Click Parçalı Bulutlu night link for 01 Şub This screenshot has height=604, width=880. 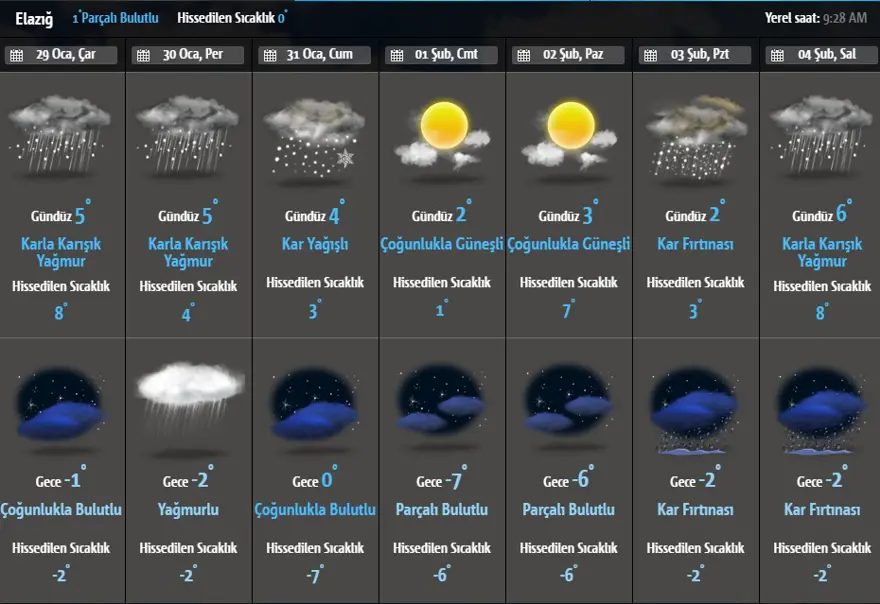442,510
